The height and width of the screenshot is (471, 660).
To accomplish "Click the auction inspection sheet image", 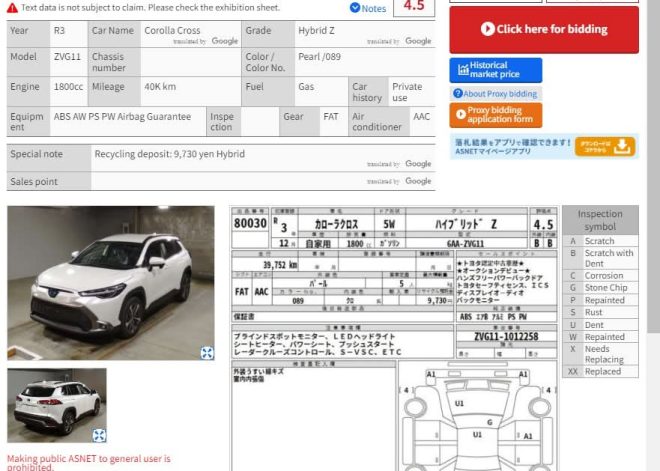I will click(x=393, y=300).
